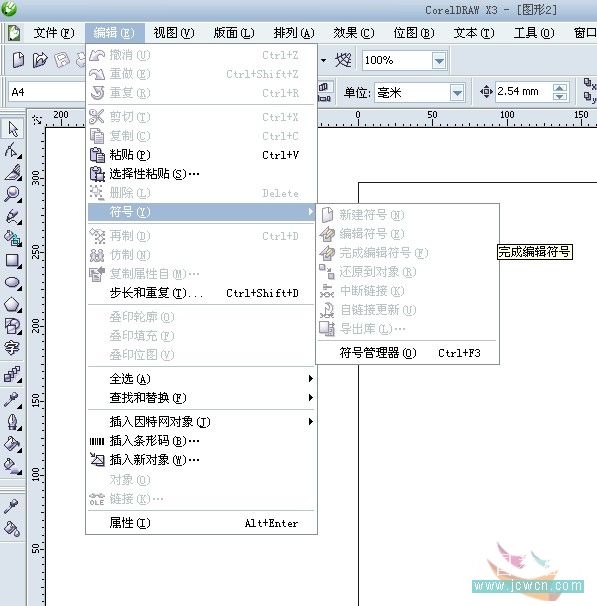Click the ruler origin corner icon
Image resolution: width=597 pixels, height=606 pixels.
(37, 119)
